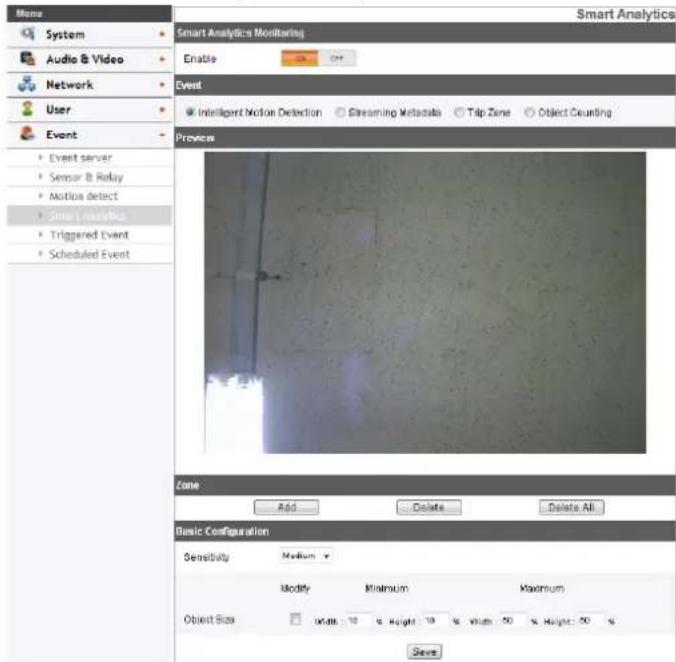This screenshot has height=662, width=676.
Task: Click the Save button
Action: point(424,651)
